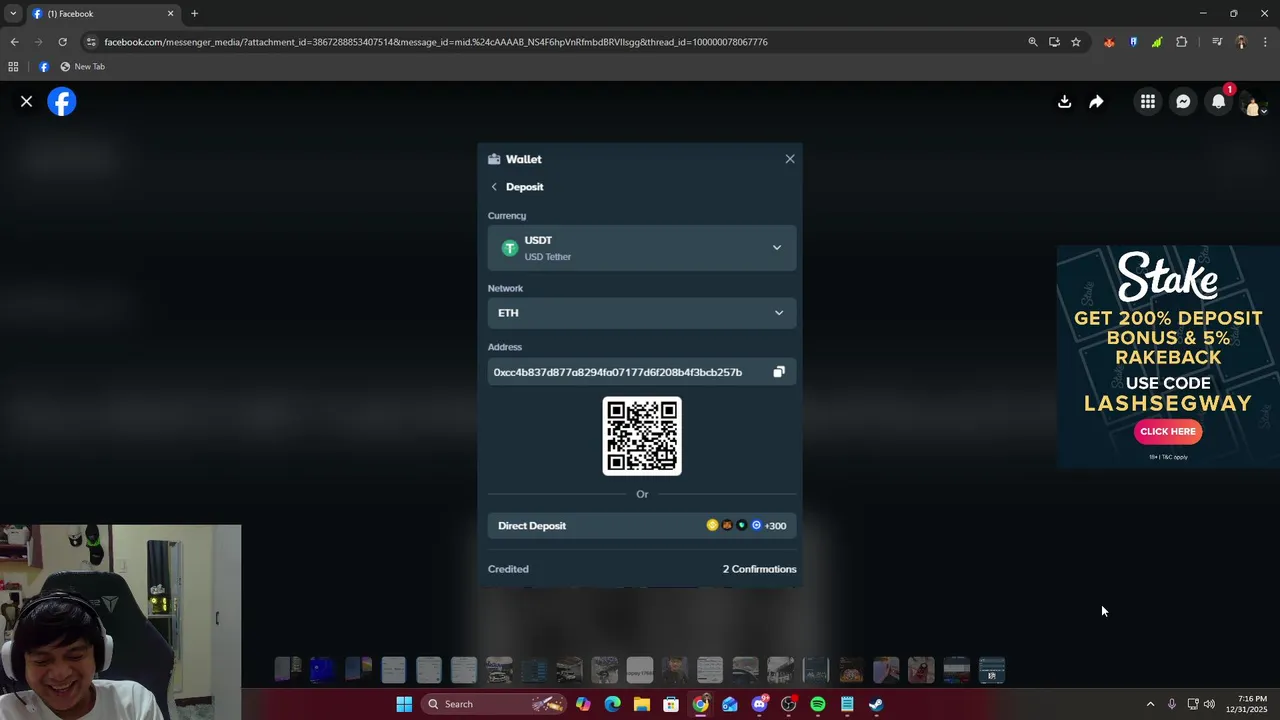Go back from the Deposit screen

[494, 187]
